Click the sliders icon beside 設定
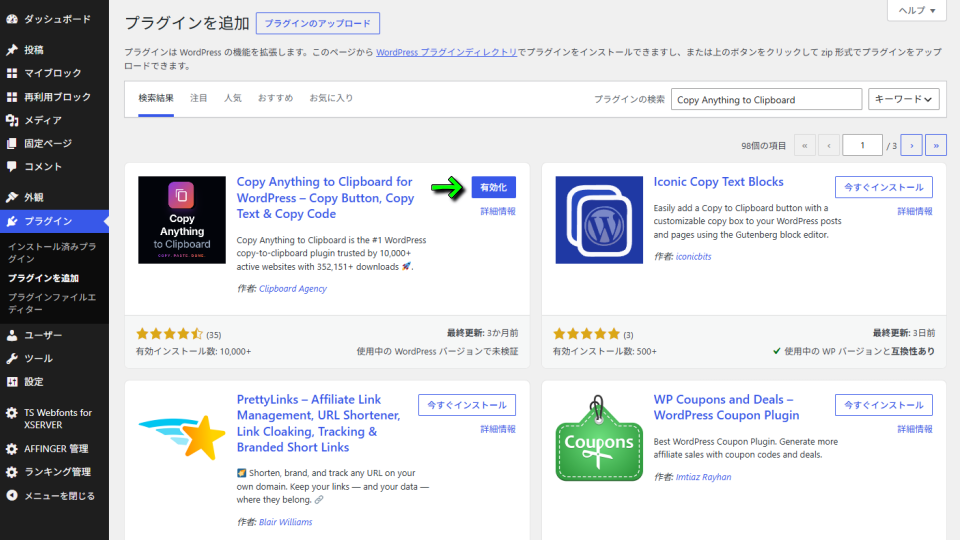Image resolution: width=960 pixels, height=540 pixels. [x=12, y=381]
